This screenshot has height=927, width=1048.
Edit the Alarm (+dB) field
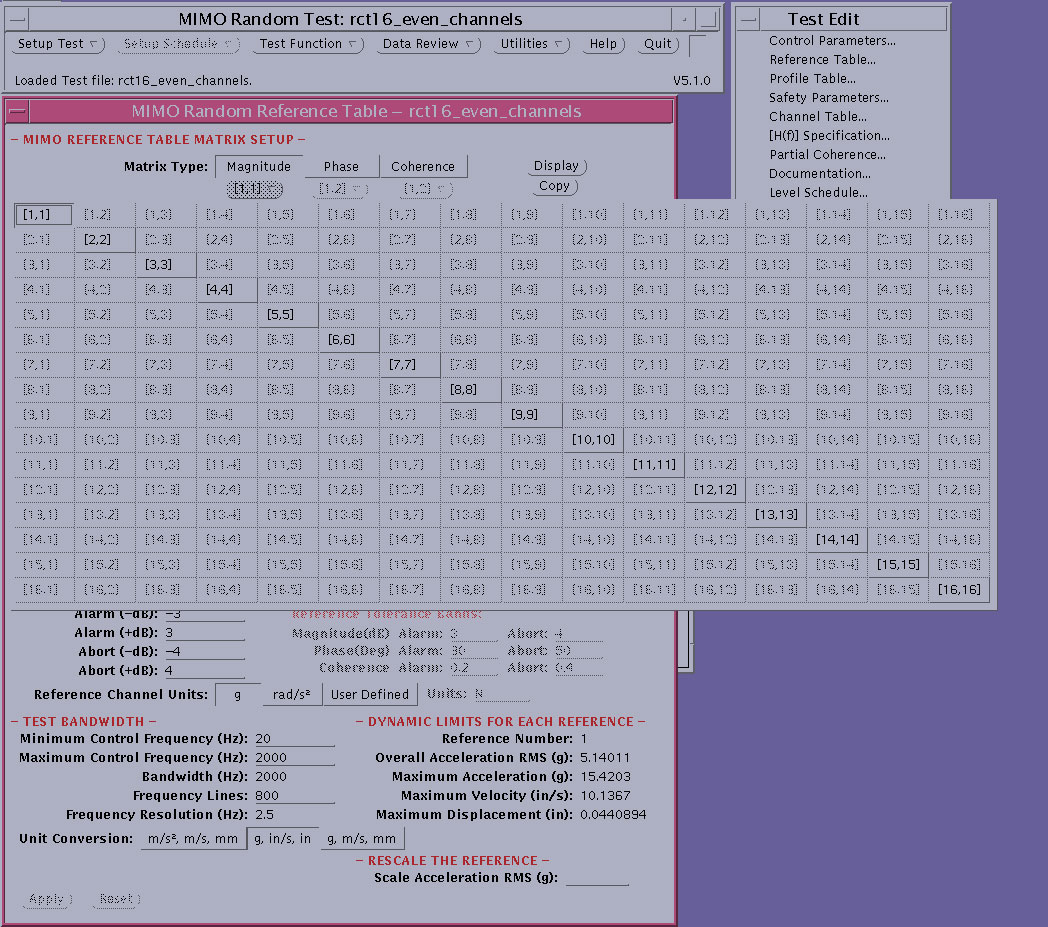204,633
